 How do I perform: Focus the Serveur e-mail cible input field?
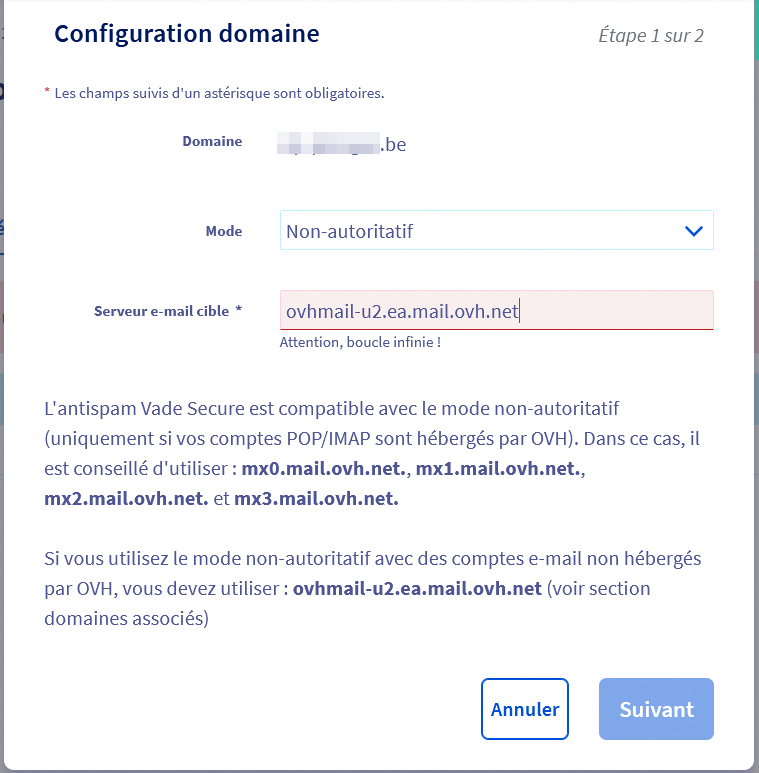496,311
